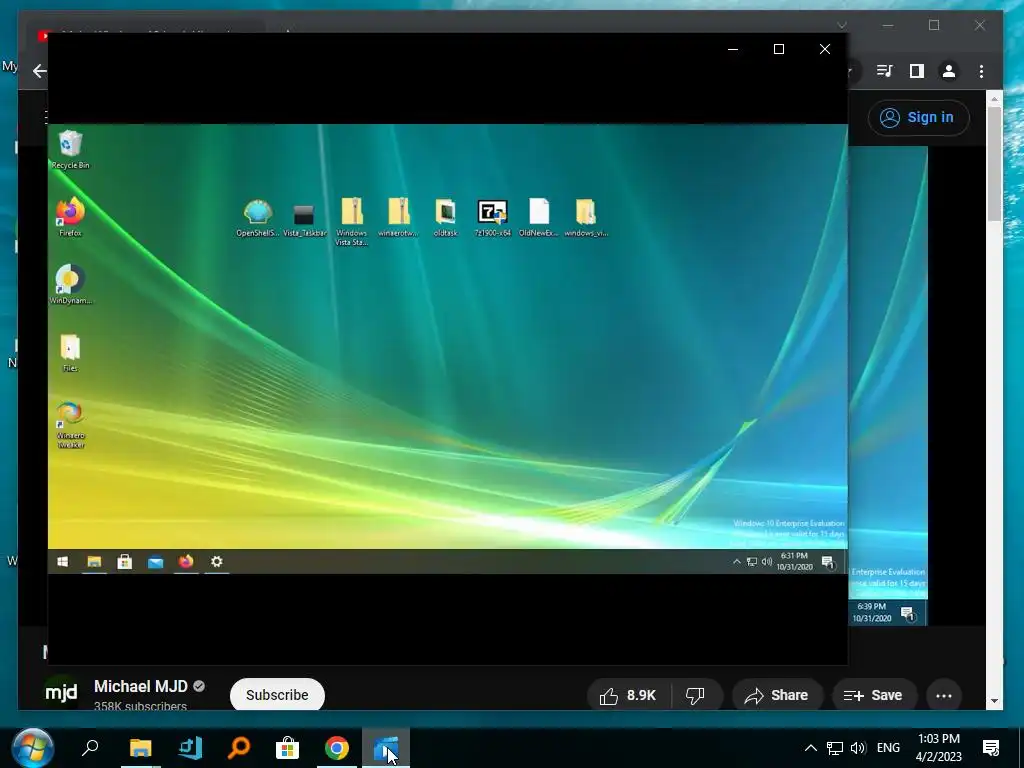Go back using Chrome's back arrow
Viewport: 1024px width, 768px height.
[40, 71]
